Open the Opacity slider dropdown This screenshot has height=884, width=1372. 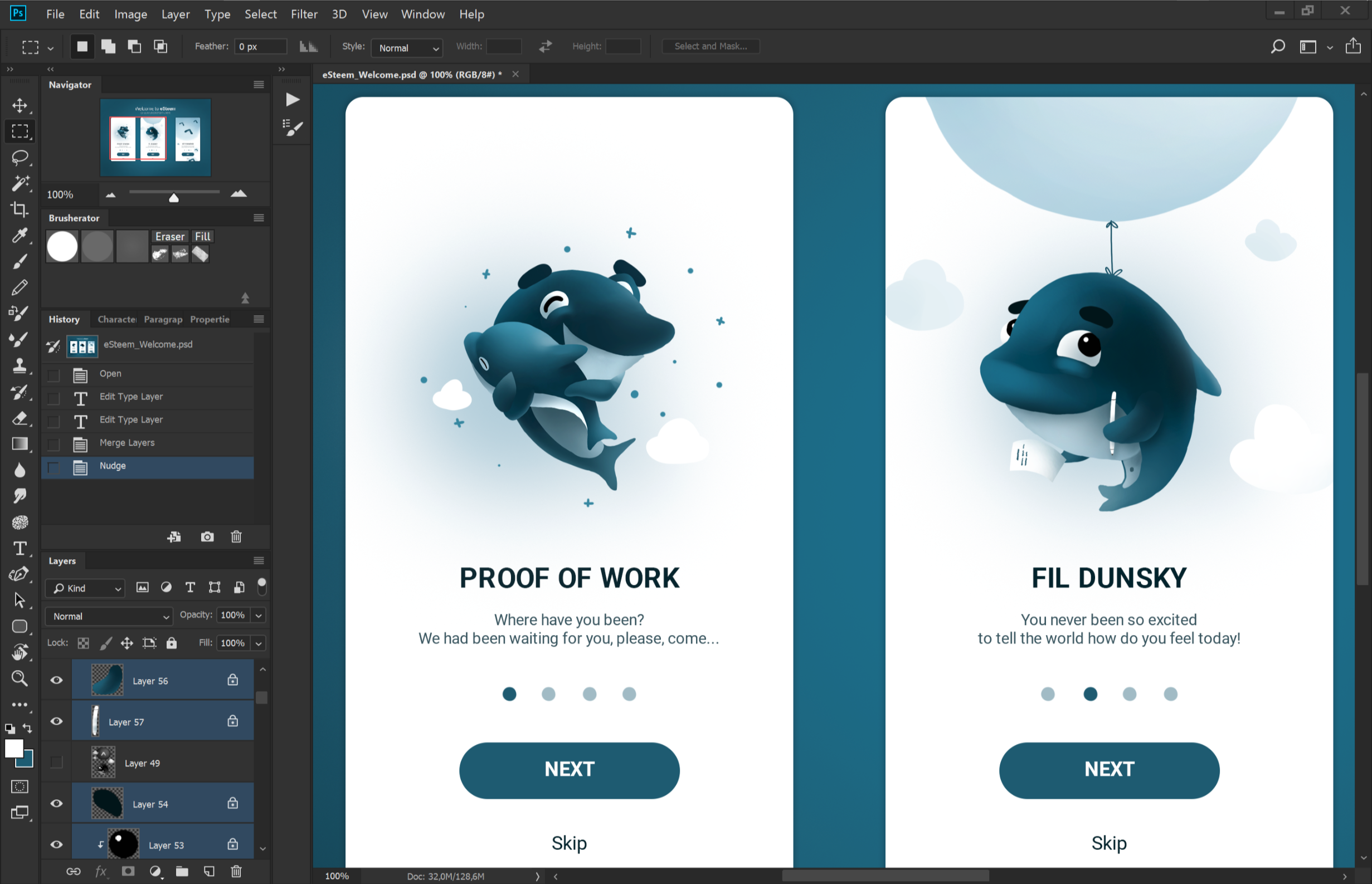259,616
